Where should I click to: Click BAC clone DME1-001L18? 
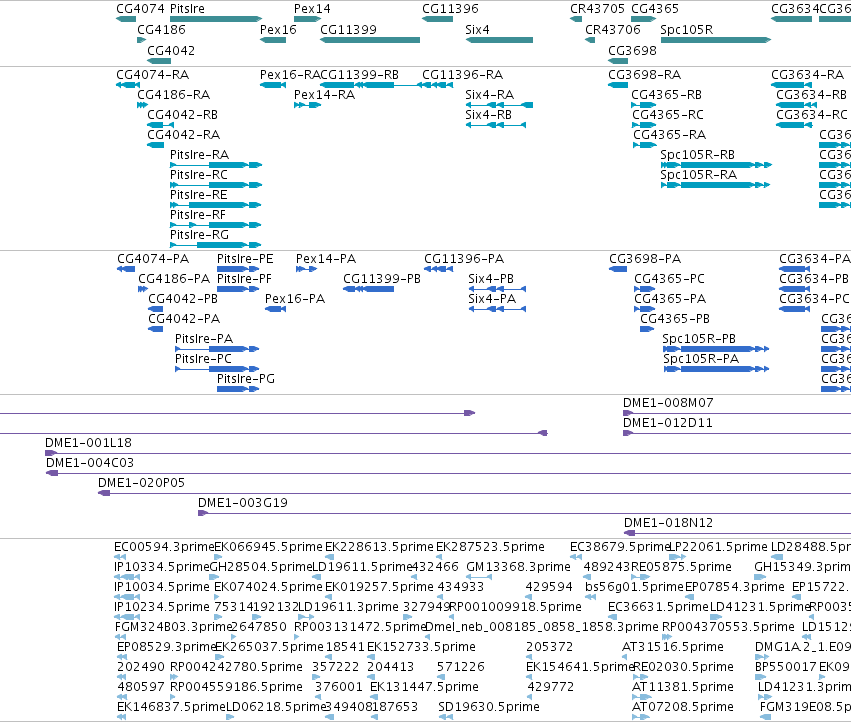[x=88, y=443]
